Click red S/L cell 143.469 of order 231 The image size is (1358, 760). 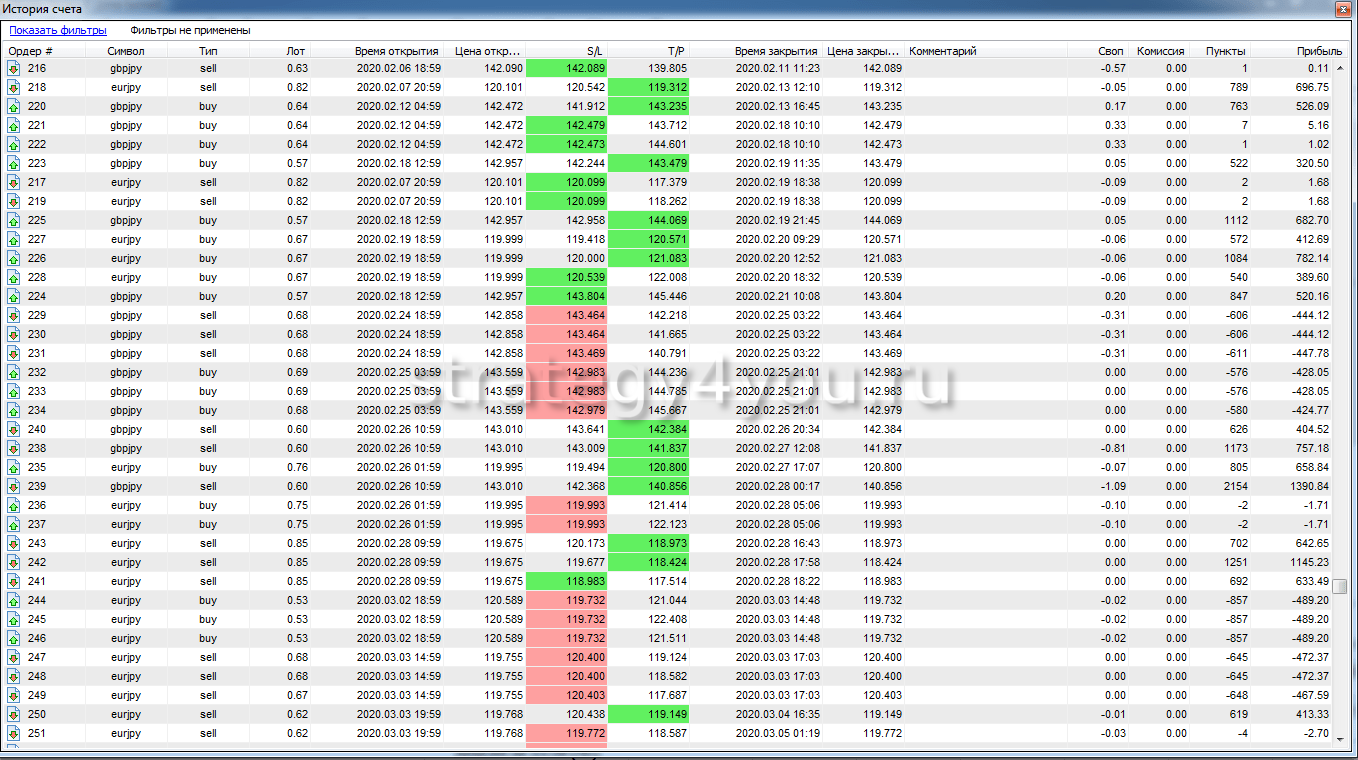[566, 353]
